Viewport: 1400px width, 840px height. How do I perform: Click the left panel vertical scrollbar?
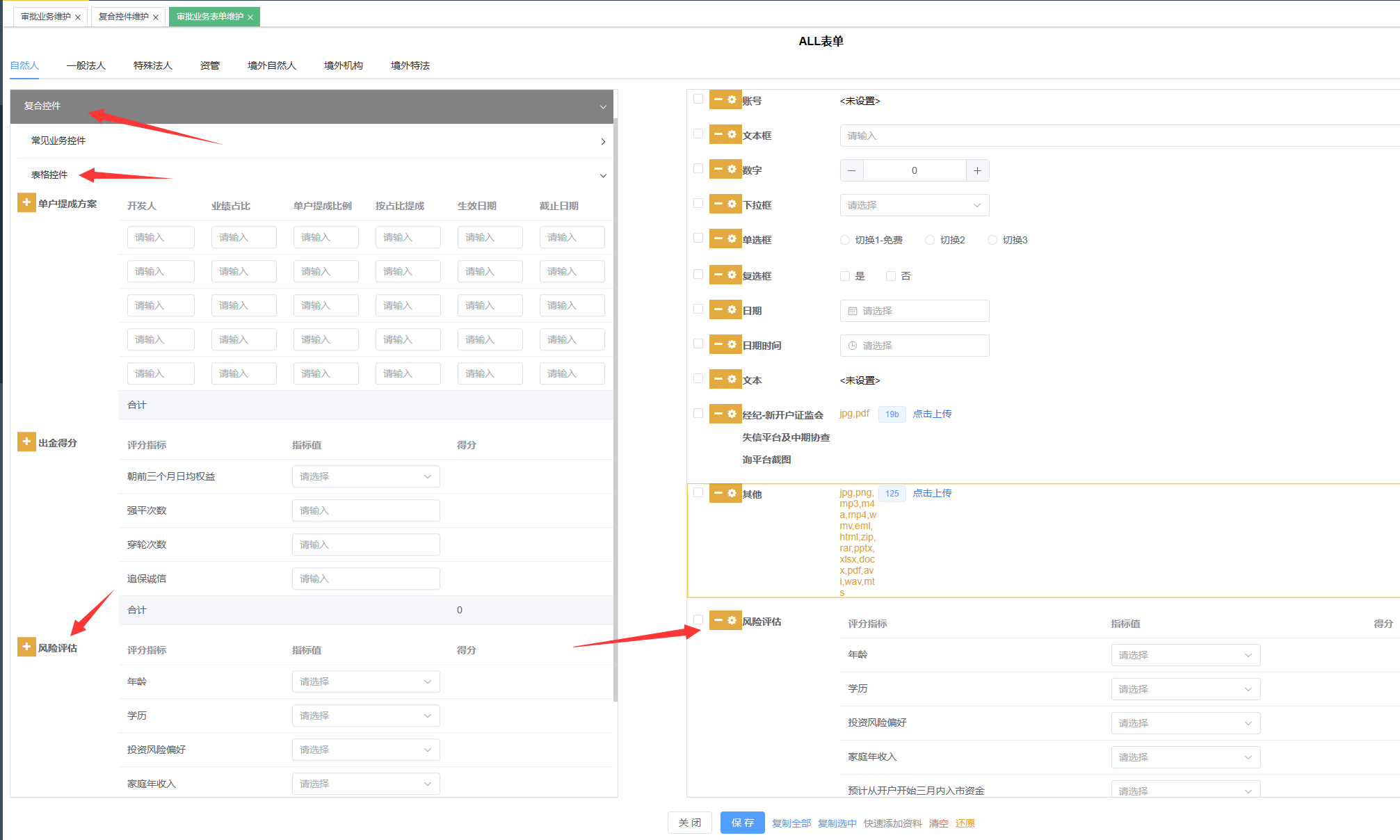coord(615,410)
